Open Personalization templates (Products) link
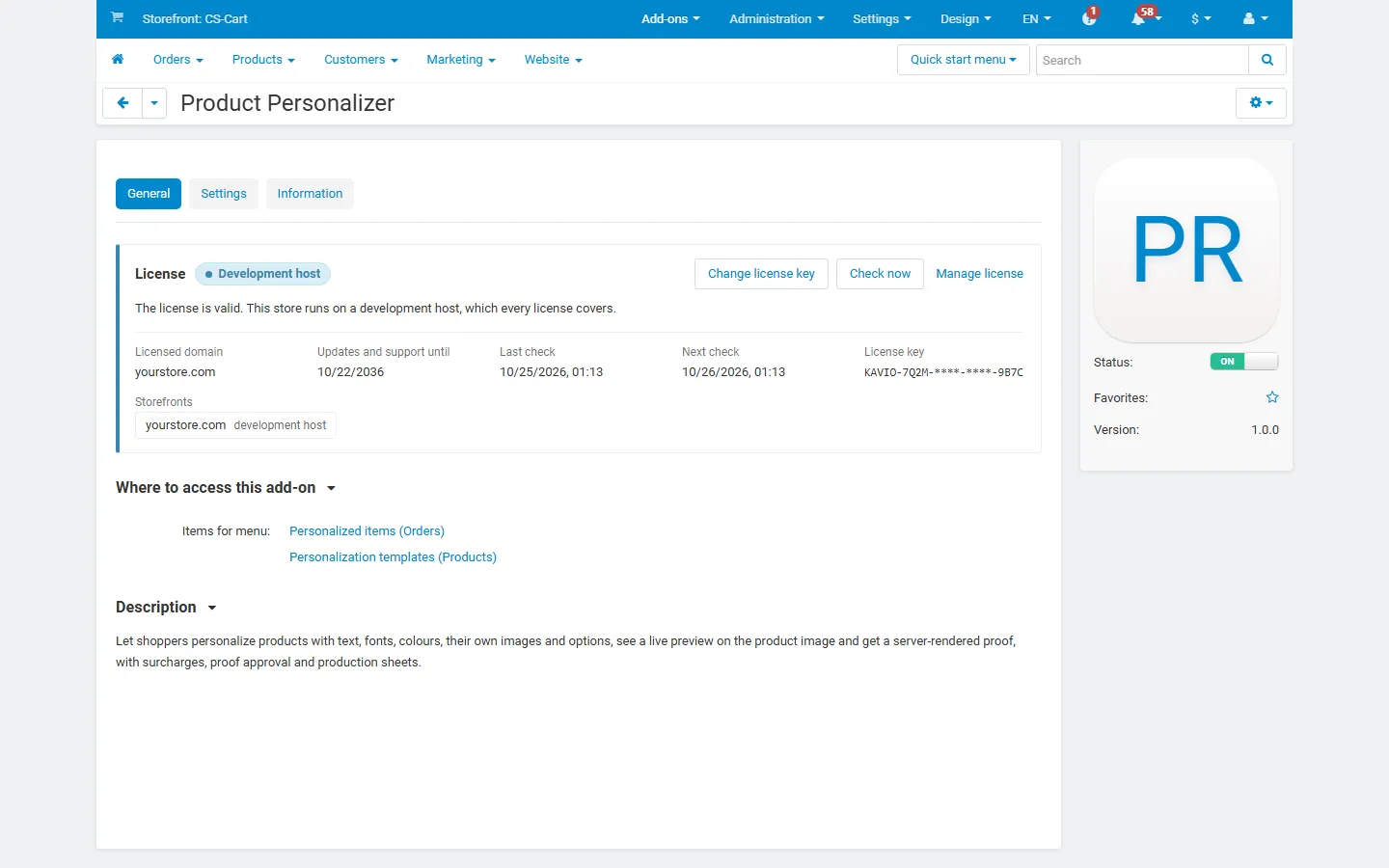The width and height of the screenshot is (1389, 868). pos(393,557)
